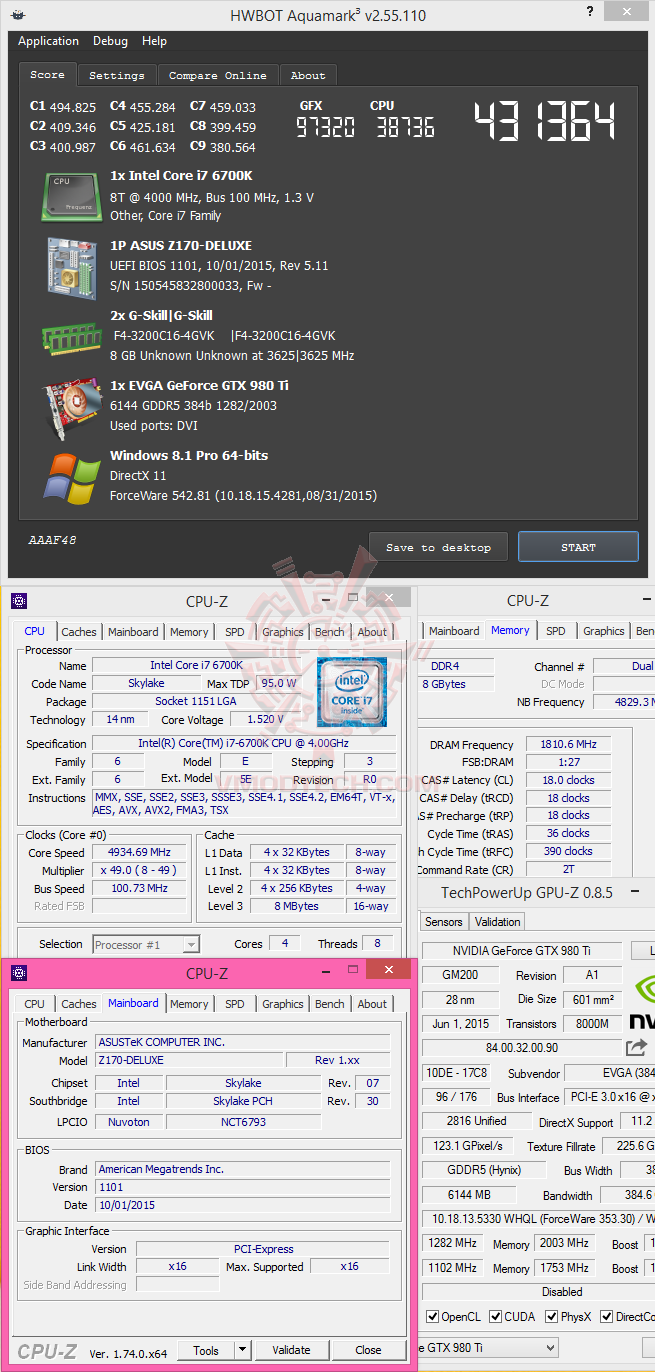Open the Mainboard tab in the Memory CPU-Z window

(x=454, y=631)
